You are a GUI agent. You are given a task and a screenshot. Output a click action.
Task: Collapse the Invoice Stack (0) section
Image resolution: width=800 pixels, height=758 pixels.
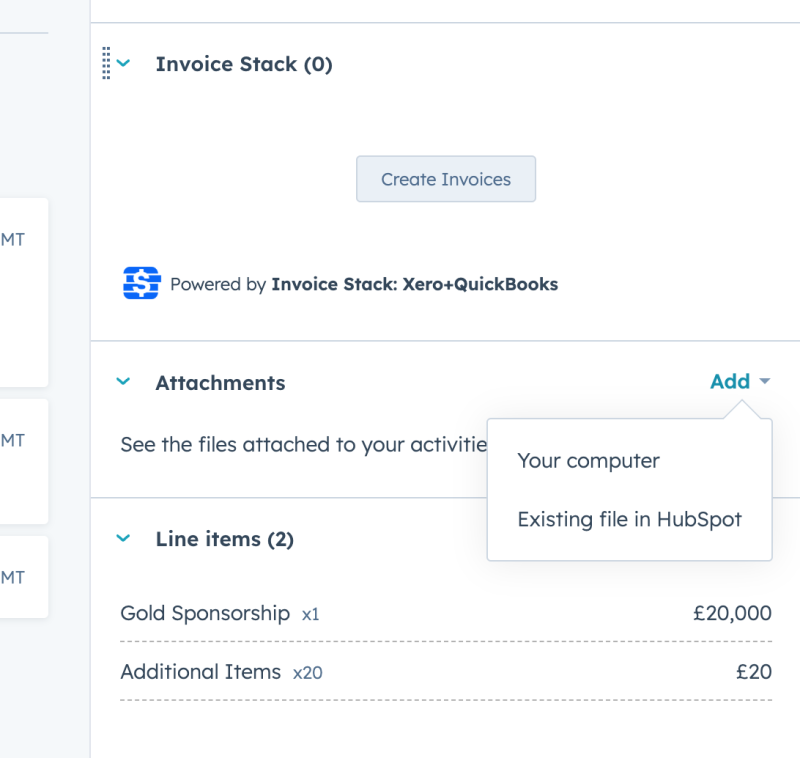[x=125, y=63]
